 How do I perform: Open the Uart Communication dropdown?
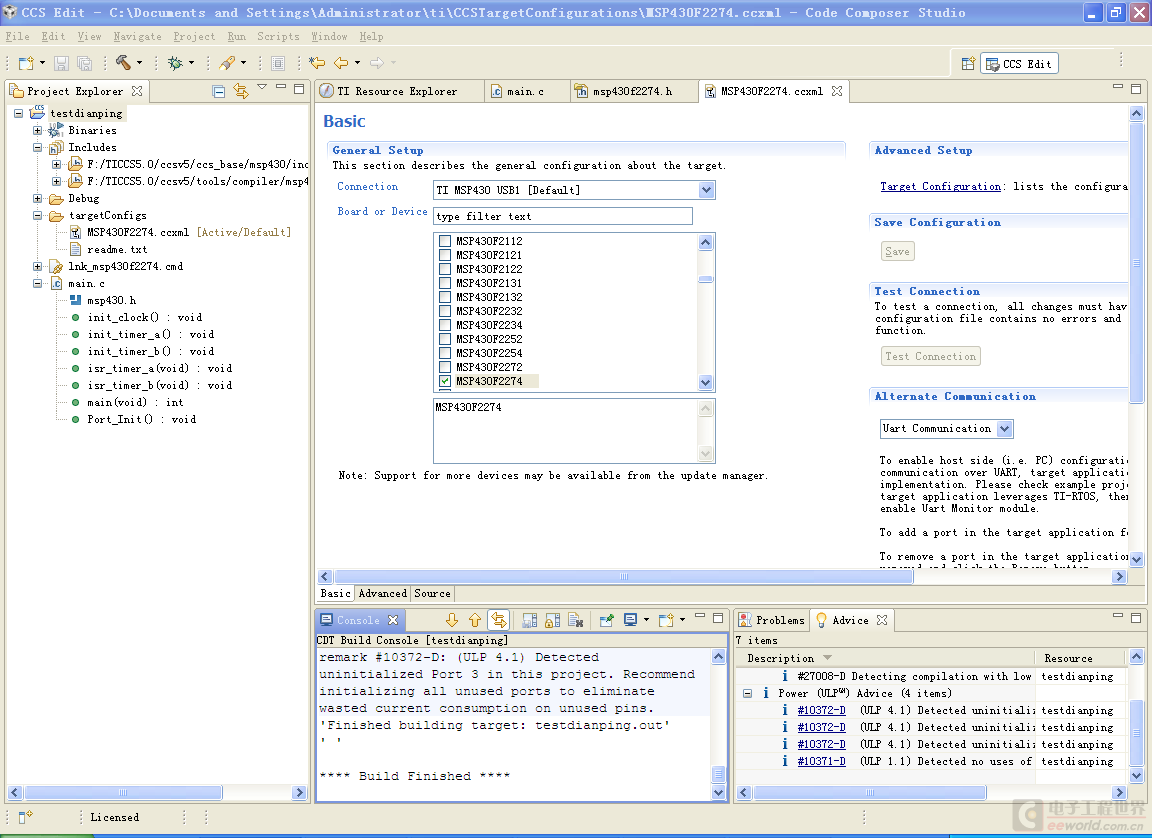click(x=1005, y=429)
